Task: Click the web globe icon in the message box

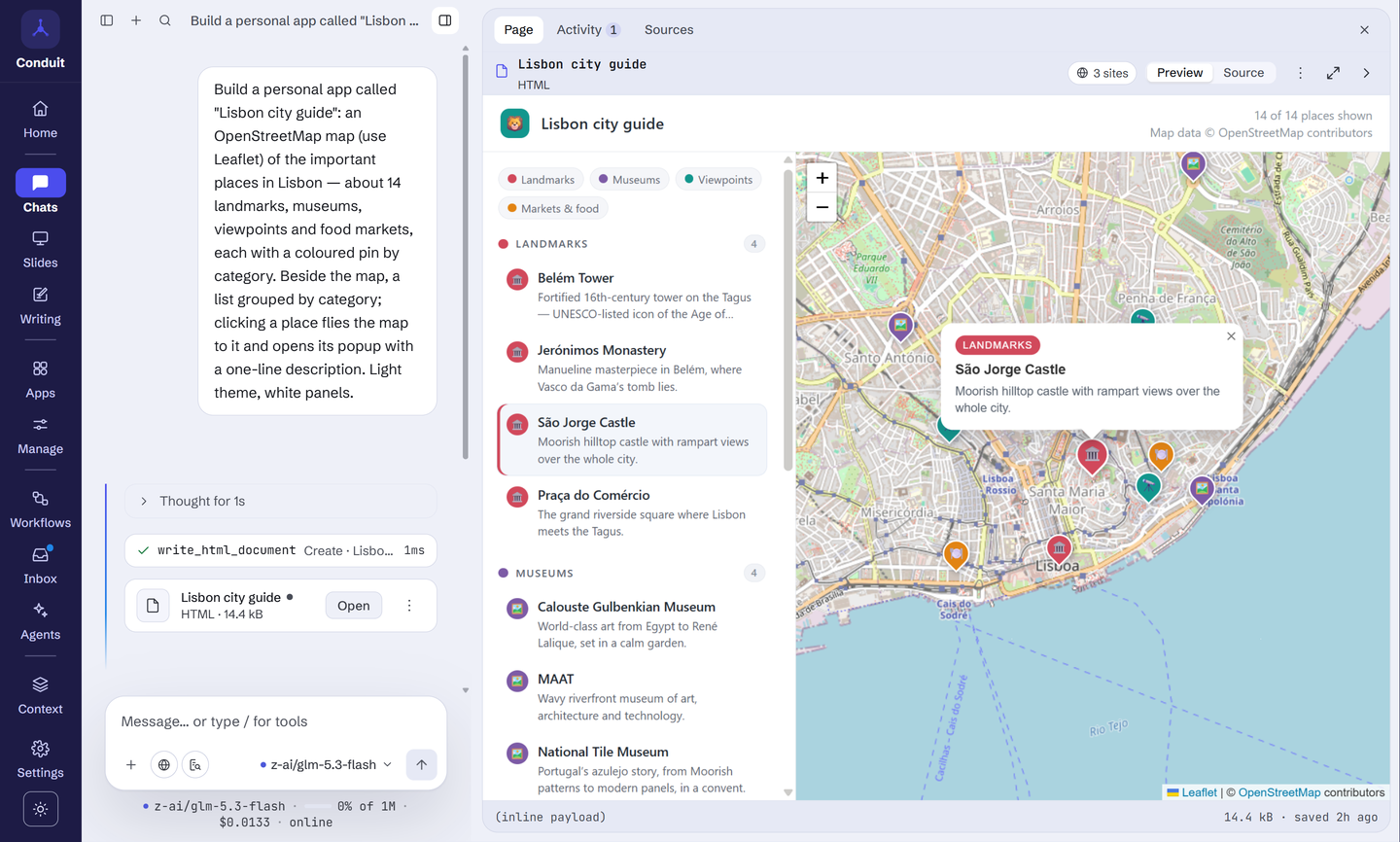Action: click(164, 765)
